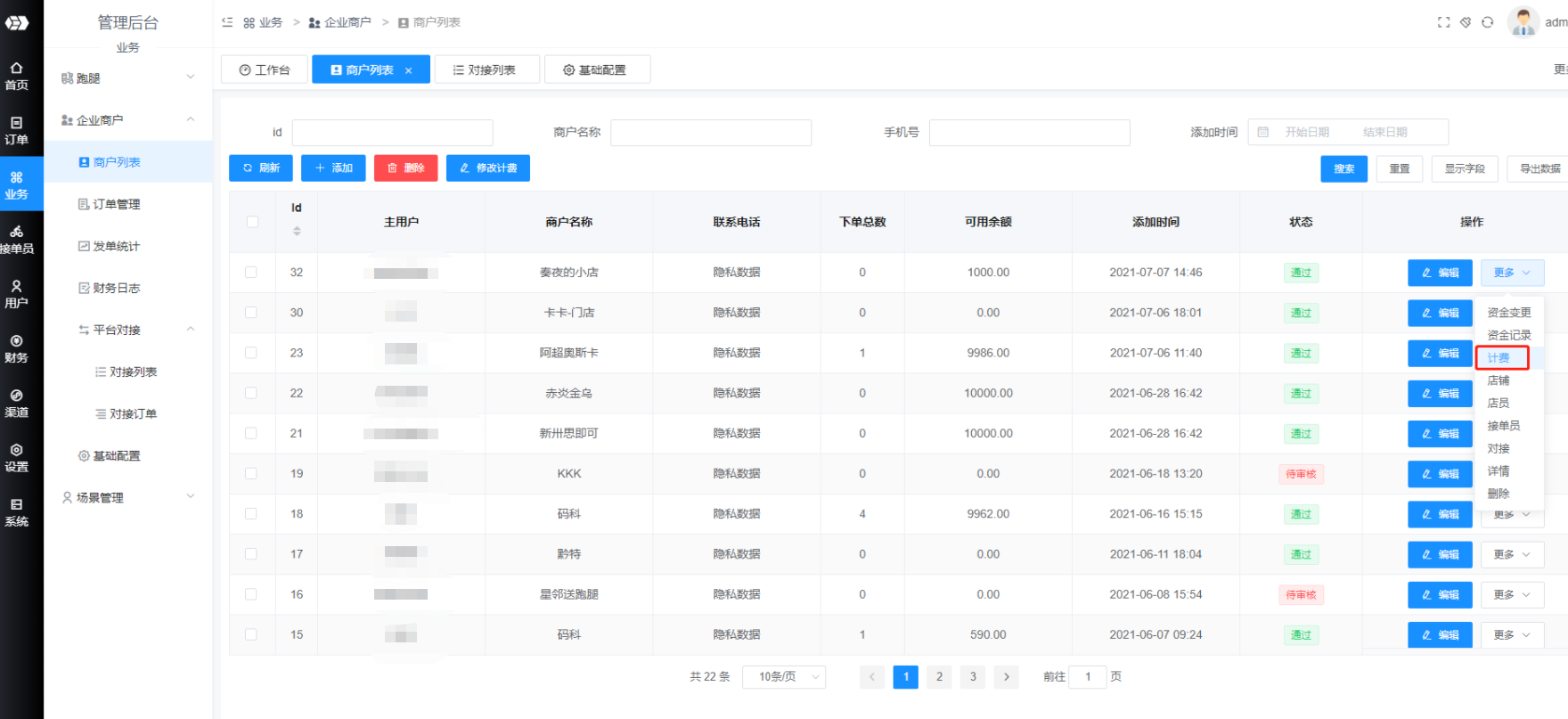The image size is (1568, 719).
Task: Click the refresh icon in top header
Action: (x=1487, y=22)
